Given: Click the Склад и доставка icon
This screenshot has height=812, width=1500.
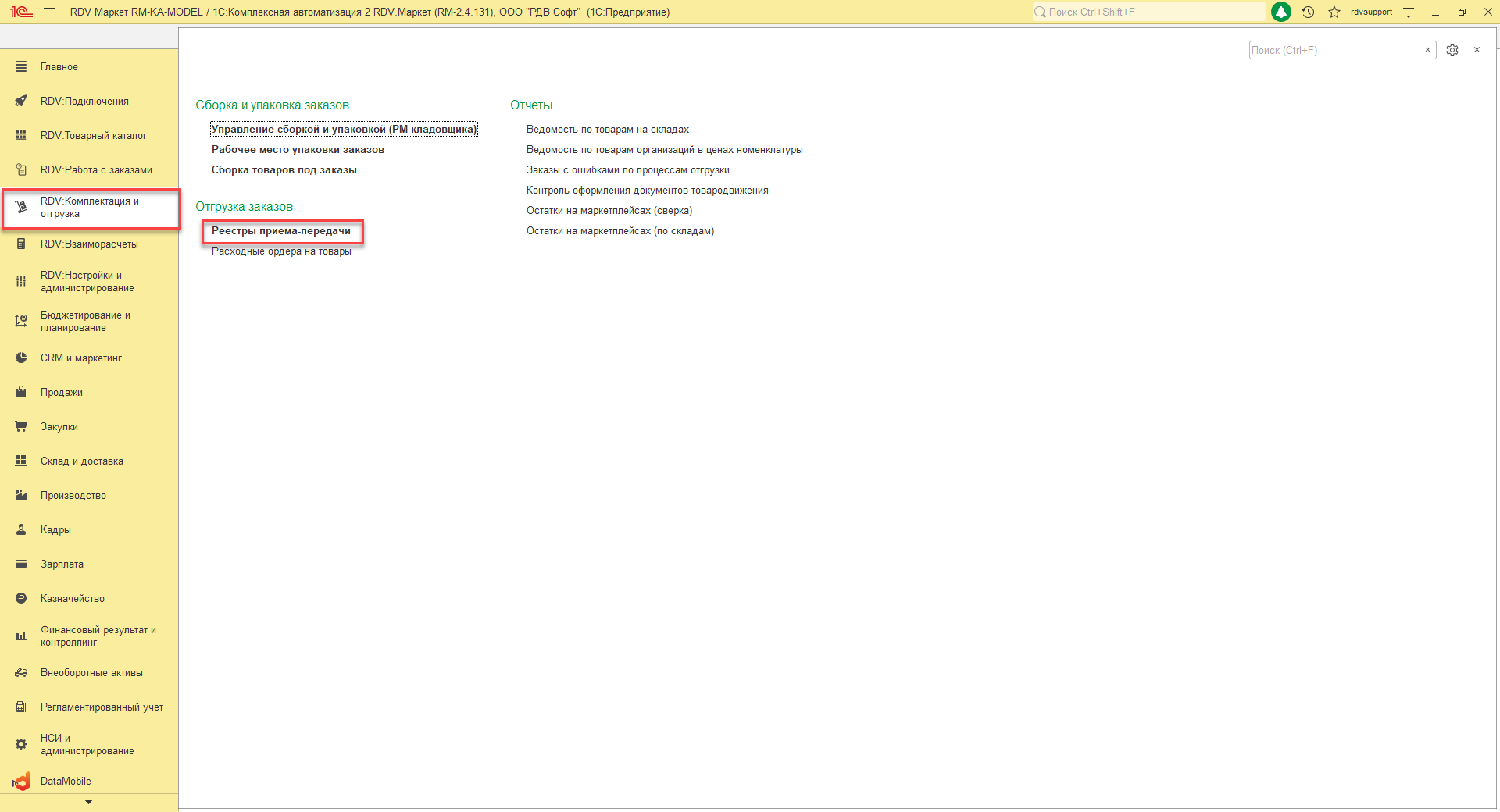Looking at the screenshot, I should click(21, 461).
